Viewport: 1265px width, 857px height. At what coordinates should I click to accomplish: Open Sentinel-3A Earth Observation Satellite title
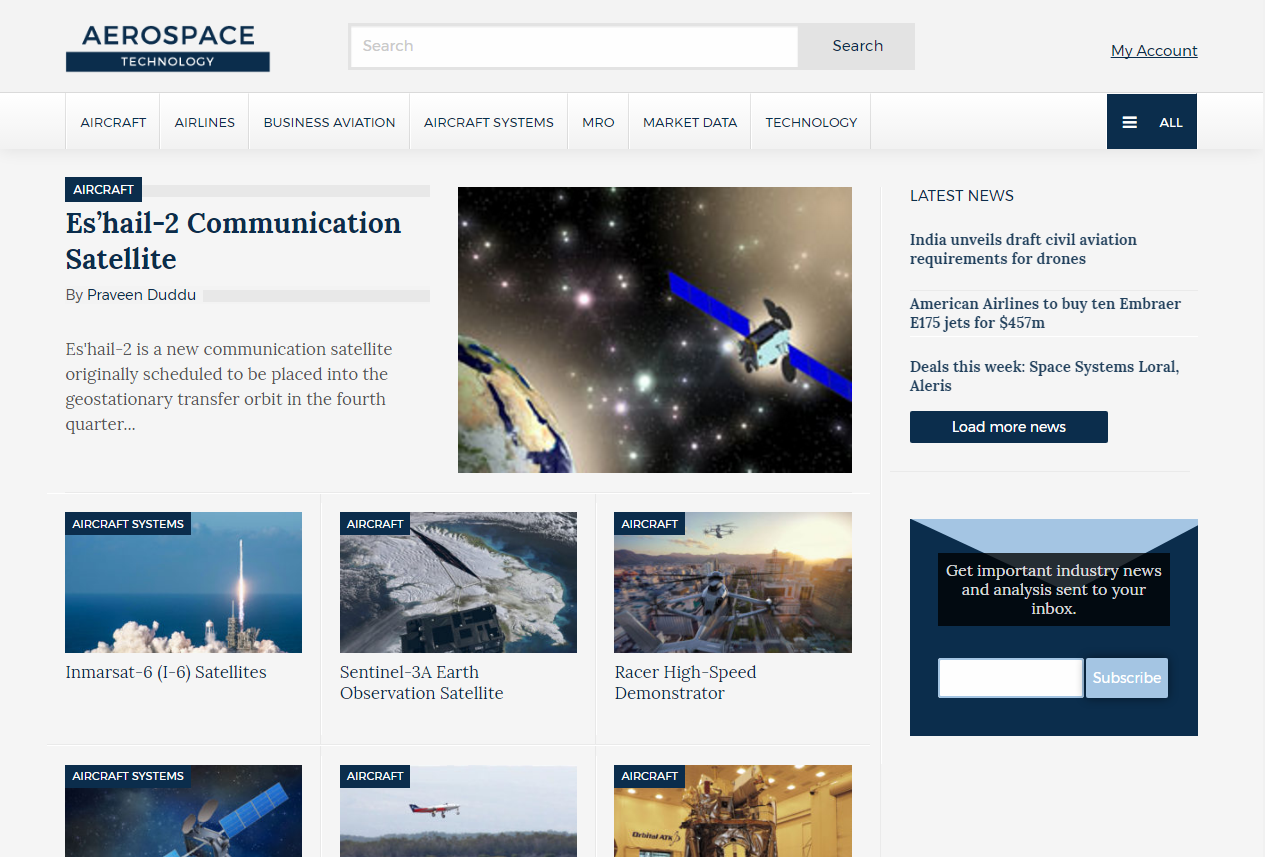pyautogui.click(x=421, y=683)
